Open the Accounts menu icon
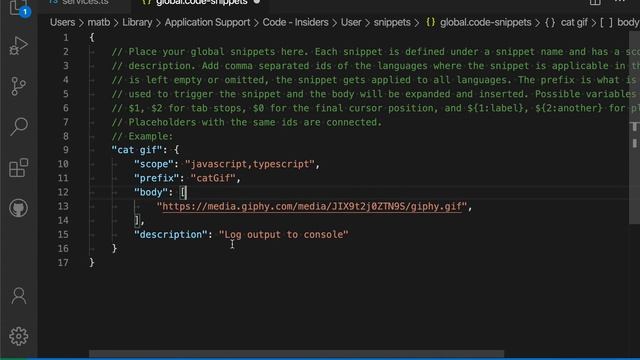This screenshot has width=640, height=360. point(18,296)
